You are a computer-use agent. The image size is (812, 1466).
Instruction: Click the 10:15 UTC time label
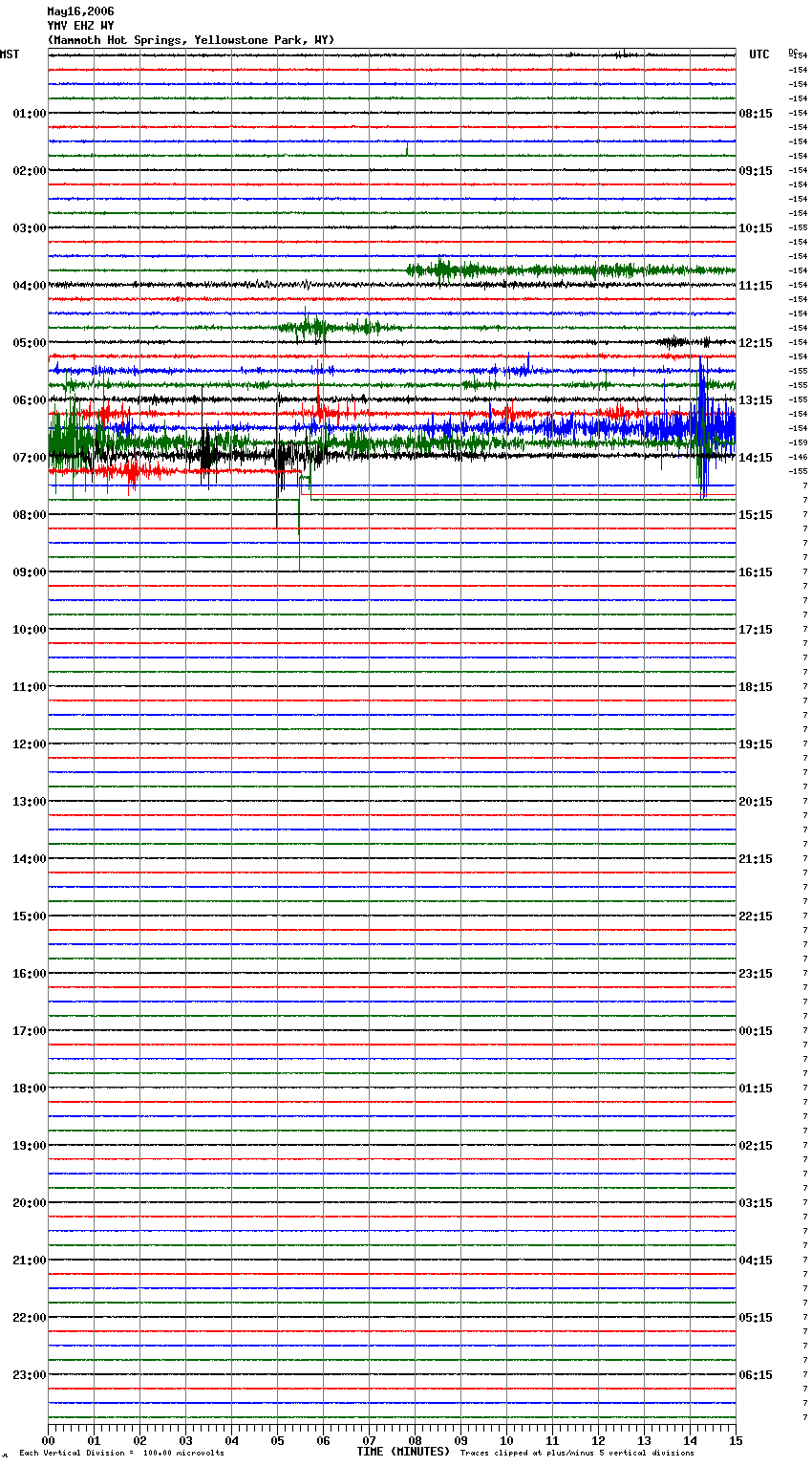(x=756, y=228)
